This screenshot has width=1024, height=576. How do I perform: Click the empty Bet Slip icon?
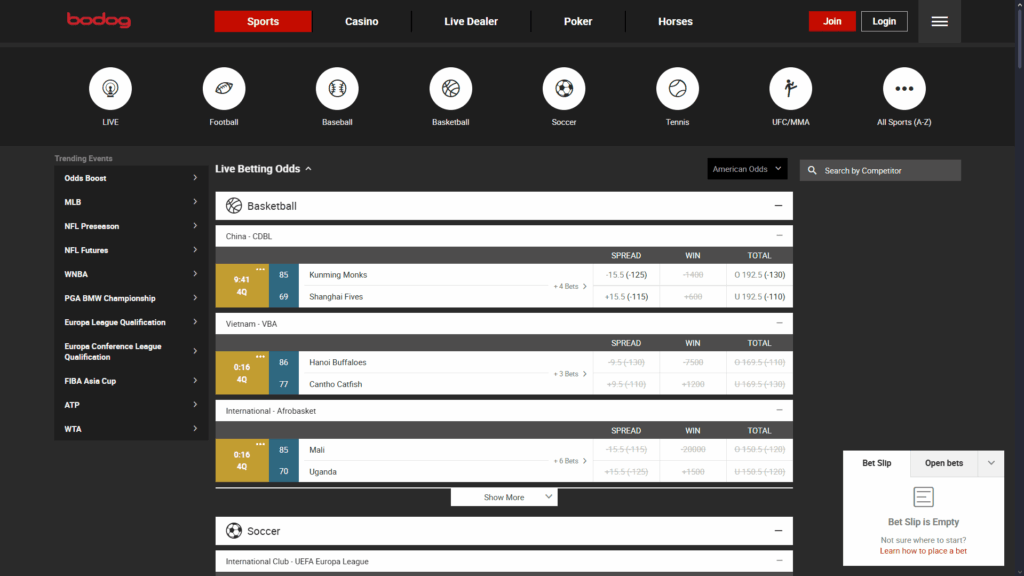[922, 496]
